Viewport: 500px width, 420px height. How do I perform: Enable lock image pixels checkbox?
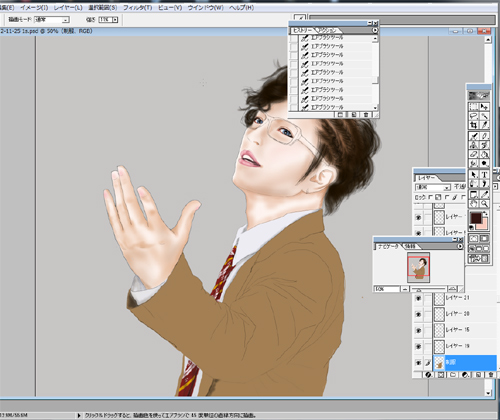pyautogui.click(x=447, y=197)
